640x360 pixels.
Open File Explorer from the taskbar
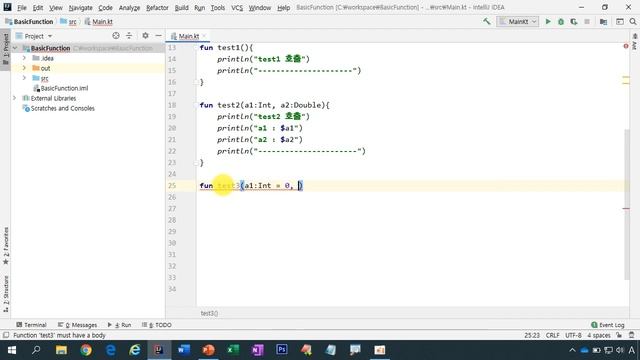[x=61, y=350]
